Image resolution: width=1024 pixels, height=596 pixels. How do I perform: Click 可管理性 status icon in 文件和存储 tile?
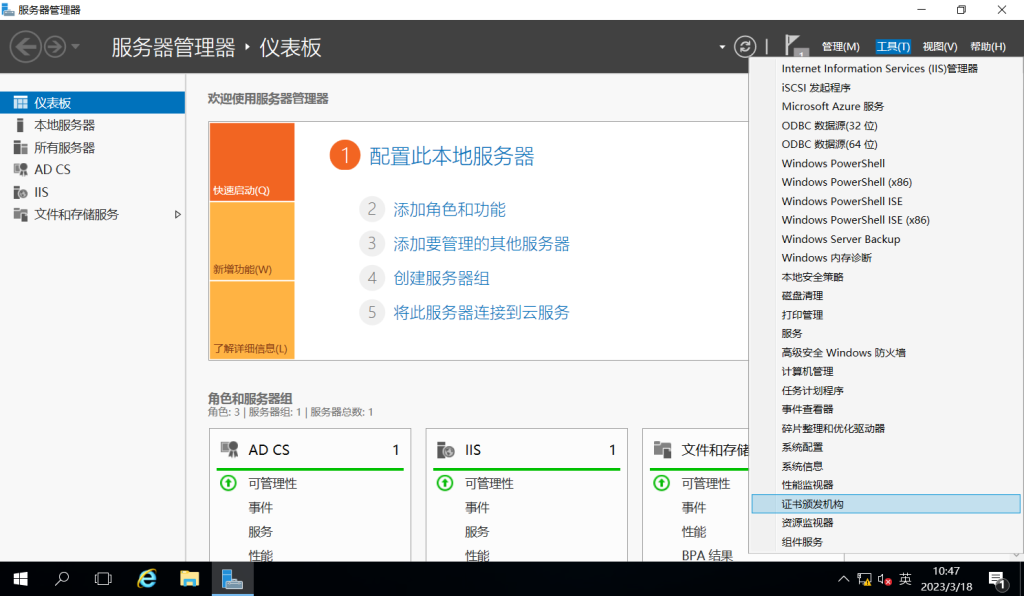pos(662,483)
